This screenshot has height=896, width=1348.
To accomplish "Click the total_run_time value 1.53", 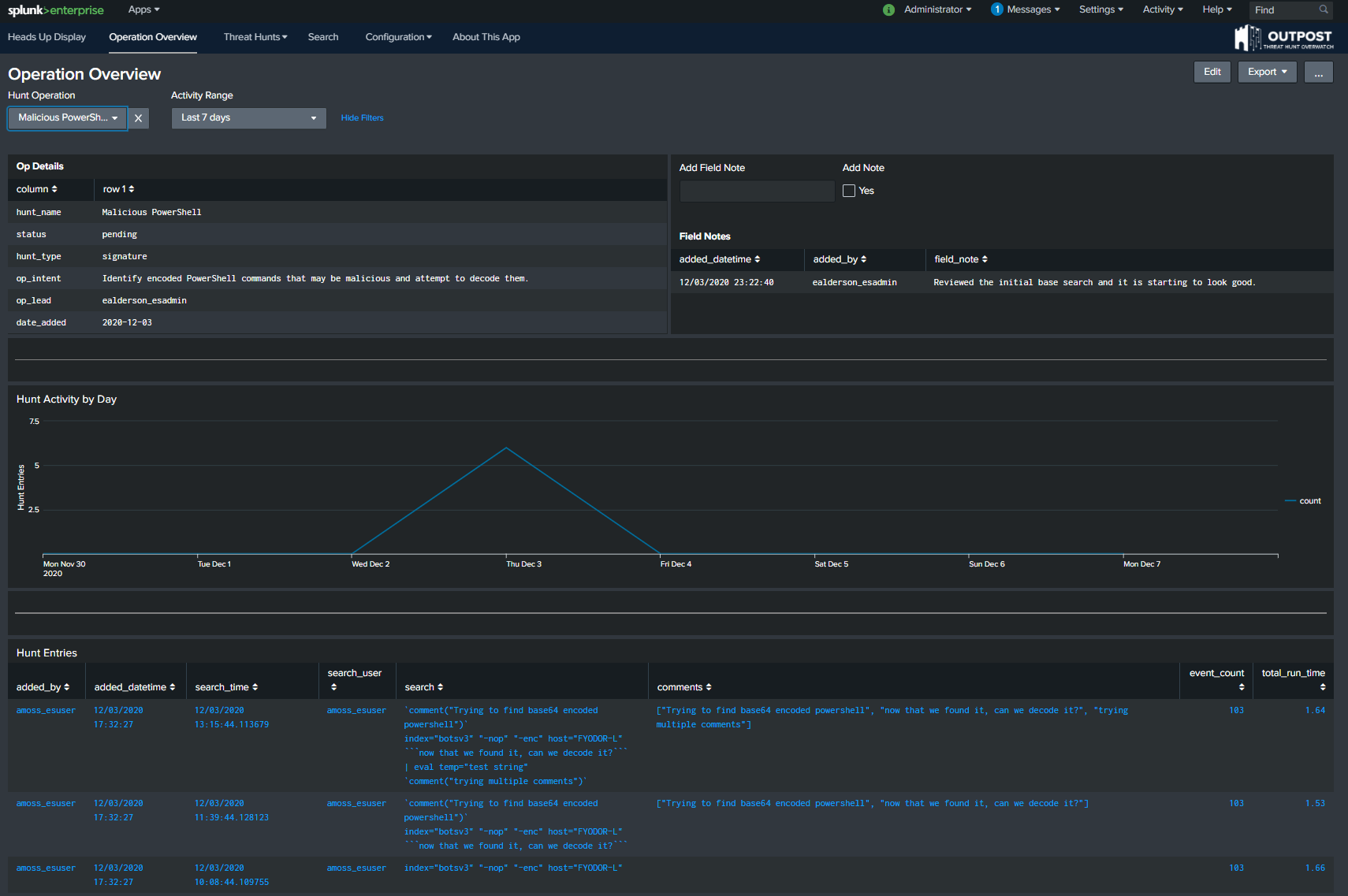I will [x=1315, y=804].
